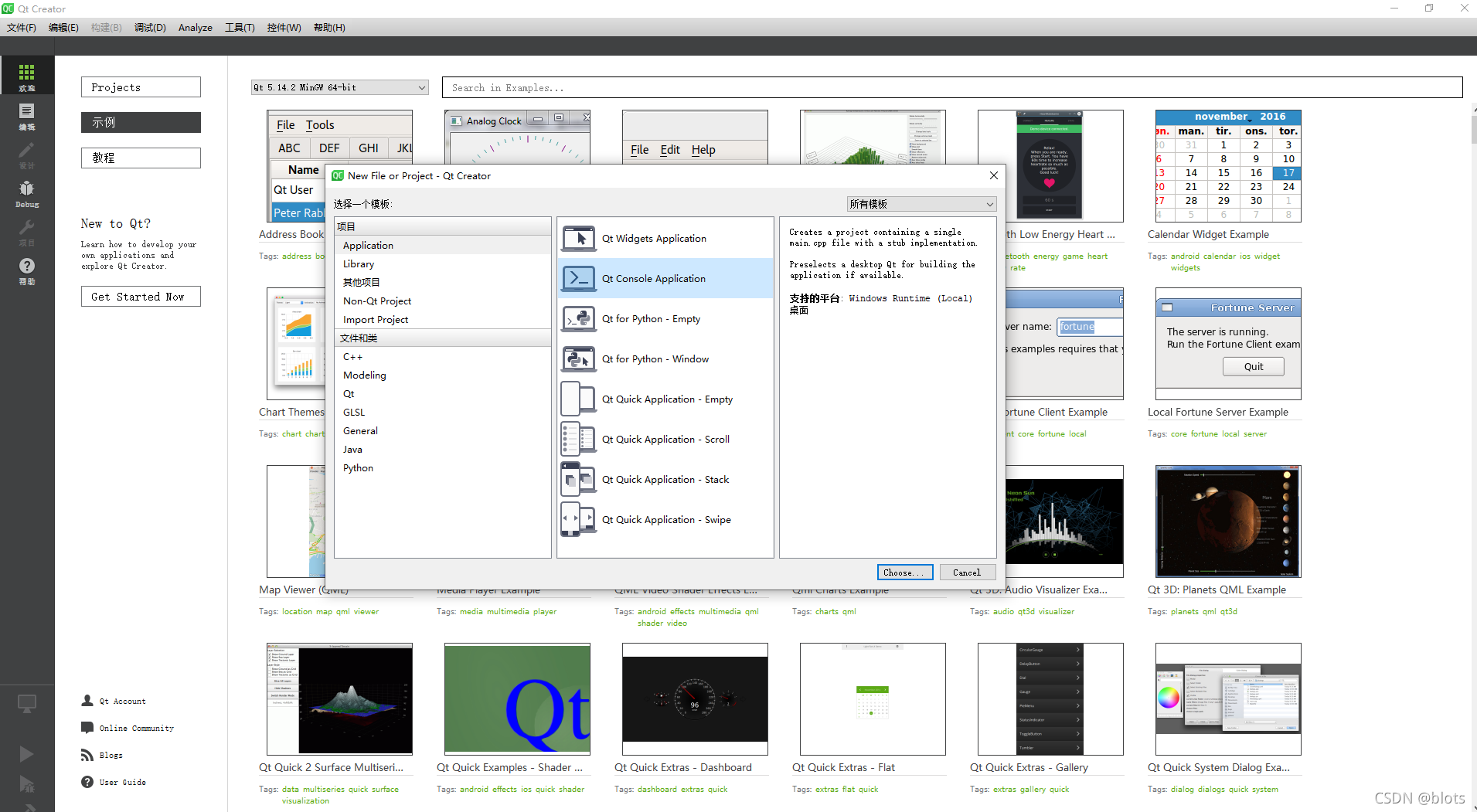Select Import Project category

click(x=443, y=320)
